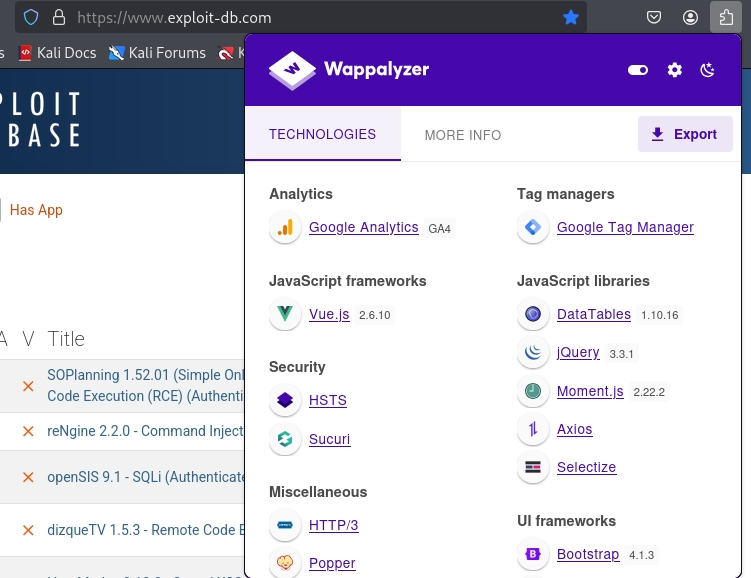The image size is (751, 578).
Task: Click the Moment.js clock icon
Action: coord(533,391)
